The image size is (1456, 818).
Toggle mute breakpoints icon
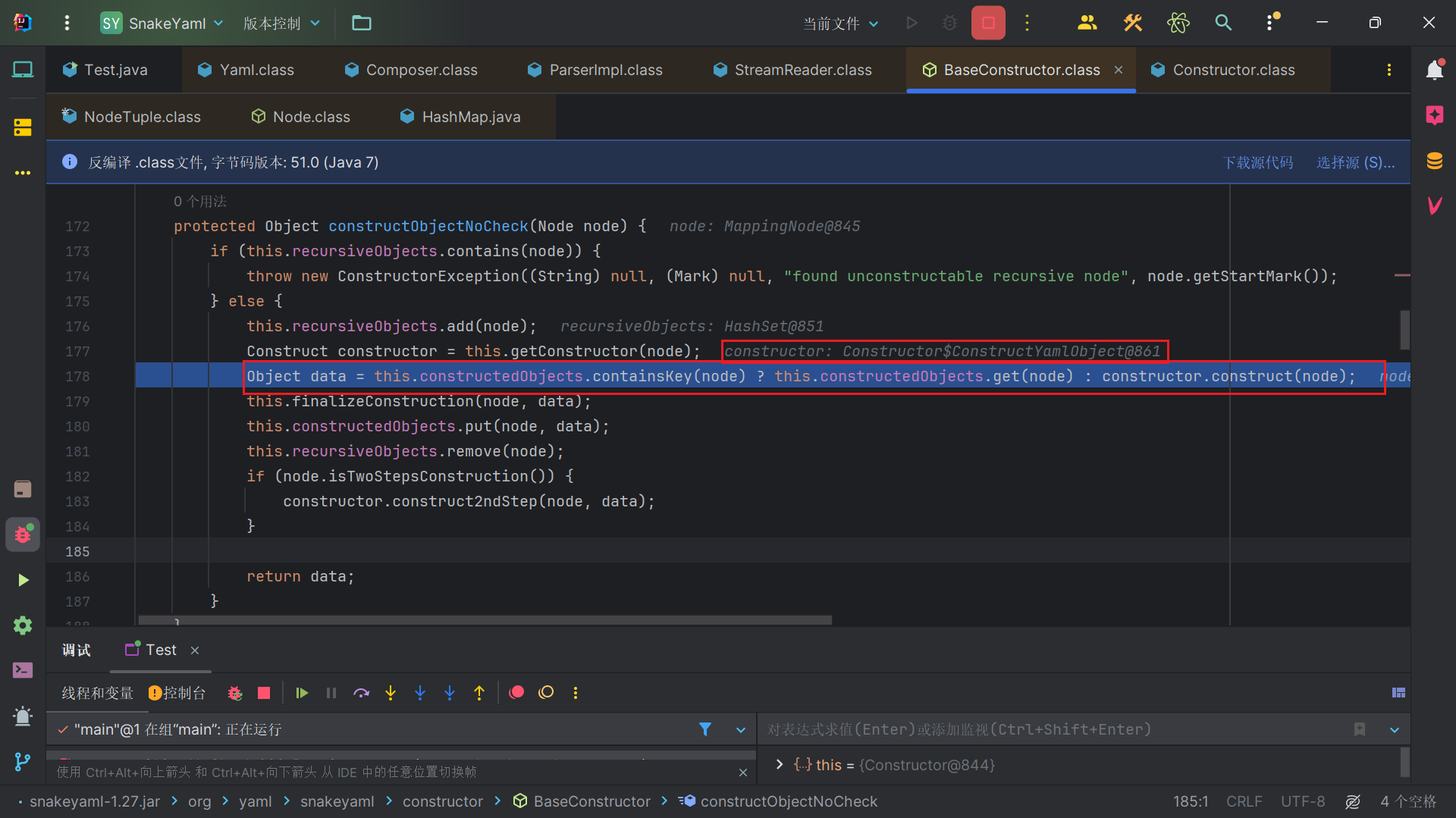[546, 693]
